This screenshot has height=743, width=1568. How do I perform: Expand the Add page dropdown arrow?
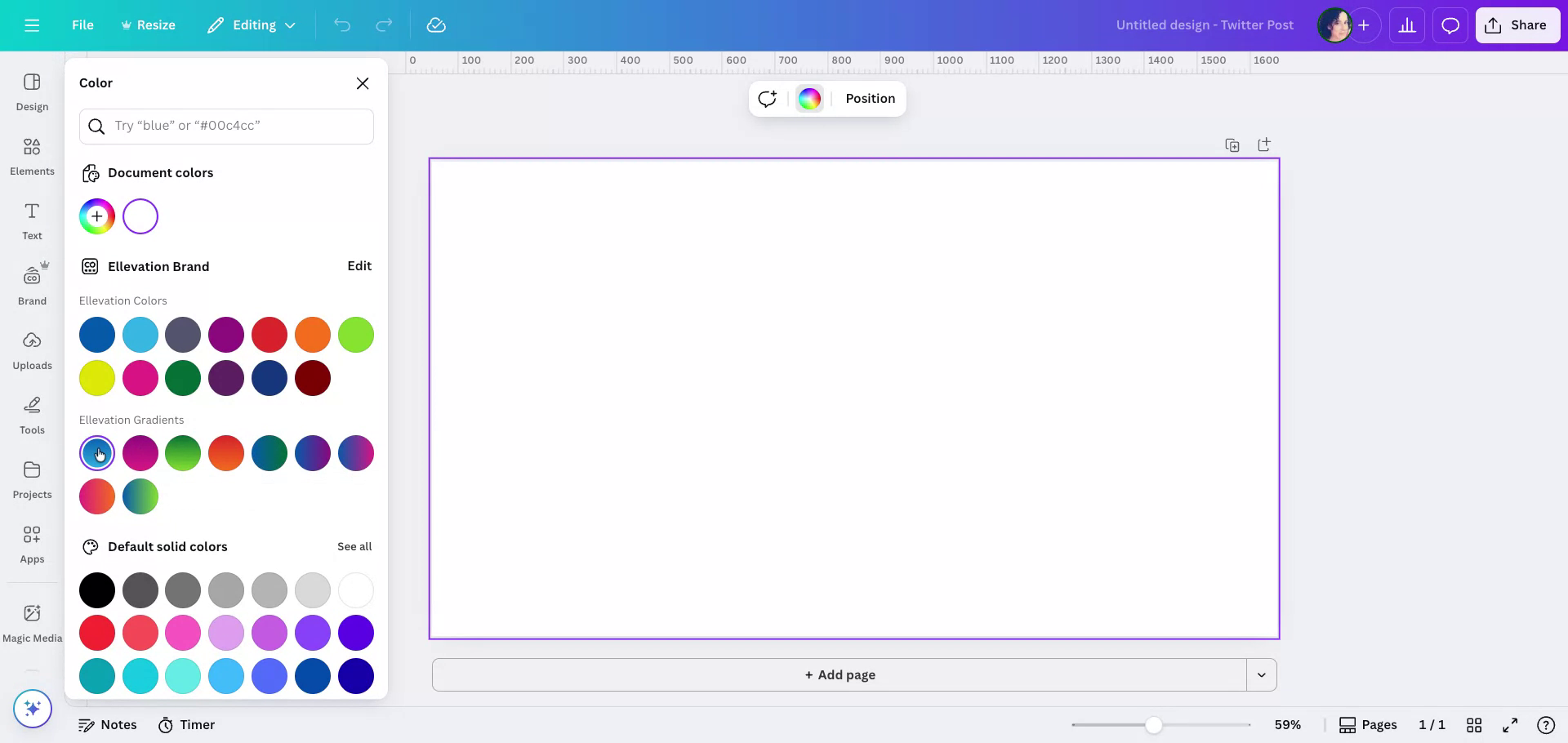click(1261, 674)
